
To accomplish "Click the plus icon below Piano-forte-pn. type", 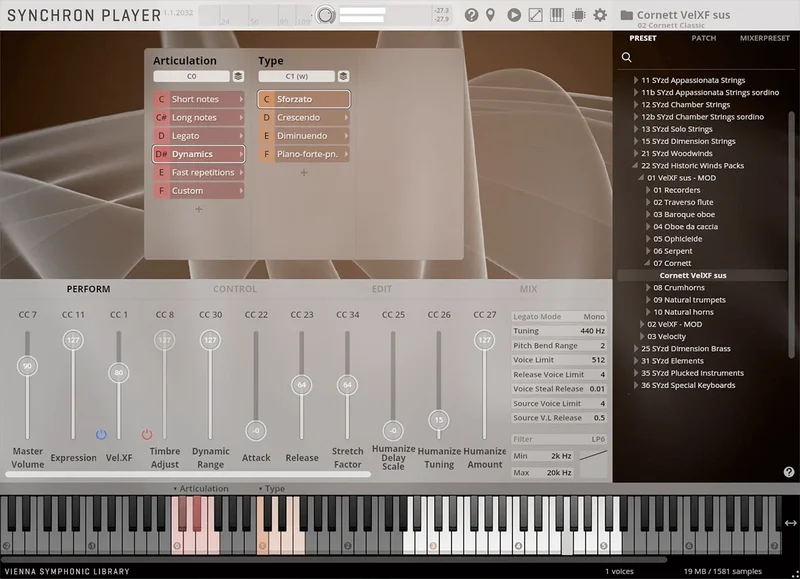I will tap(304, 172).
